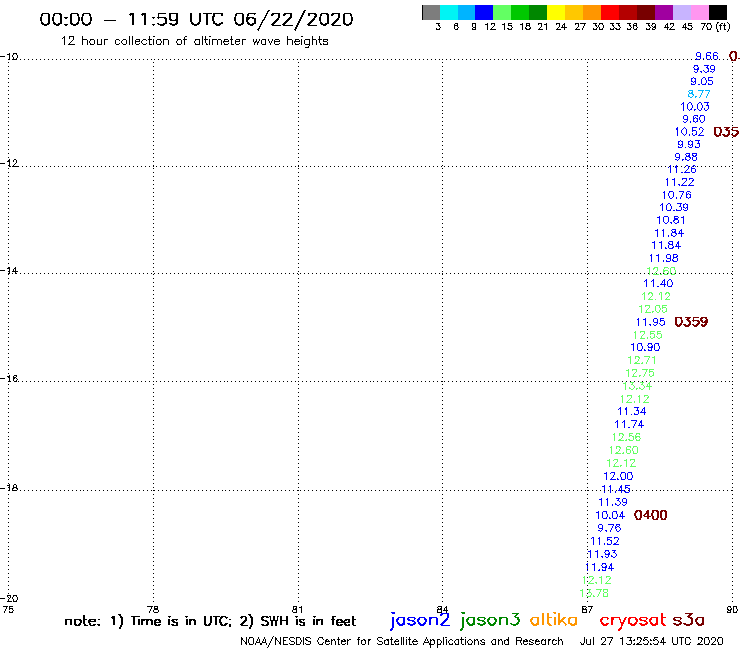Click the yellow swatch in the color scale
Image resolution: width=740 pixels, height=650 pixels.
pyautogui.click(x=556, y=12)
